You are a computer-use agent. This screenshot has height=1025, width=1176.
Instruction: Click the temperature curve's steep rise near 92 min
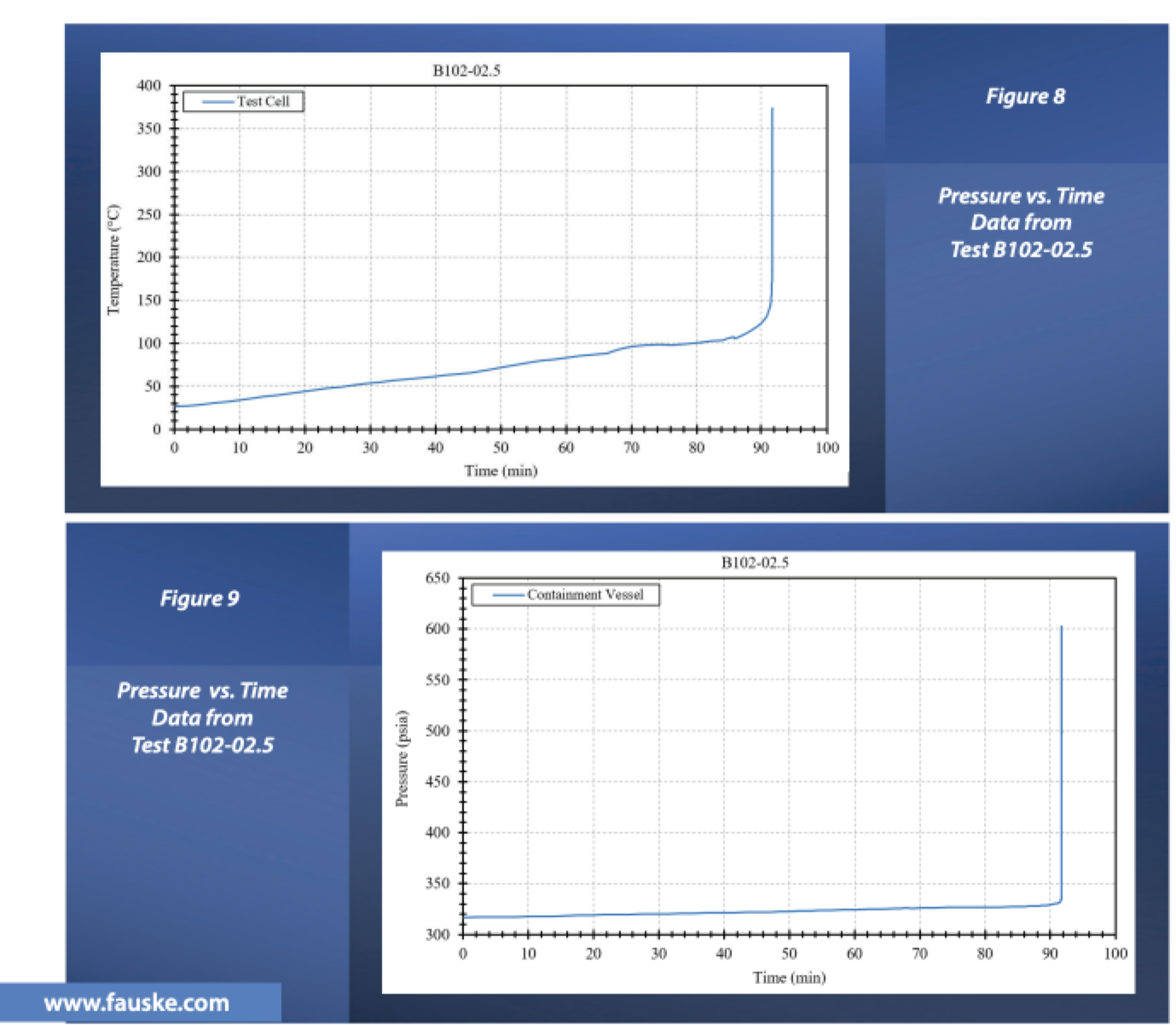pos(772,205)
